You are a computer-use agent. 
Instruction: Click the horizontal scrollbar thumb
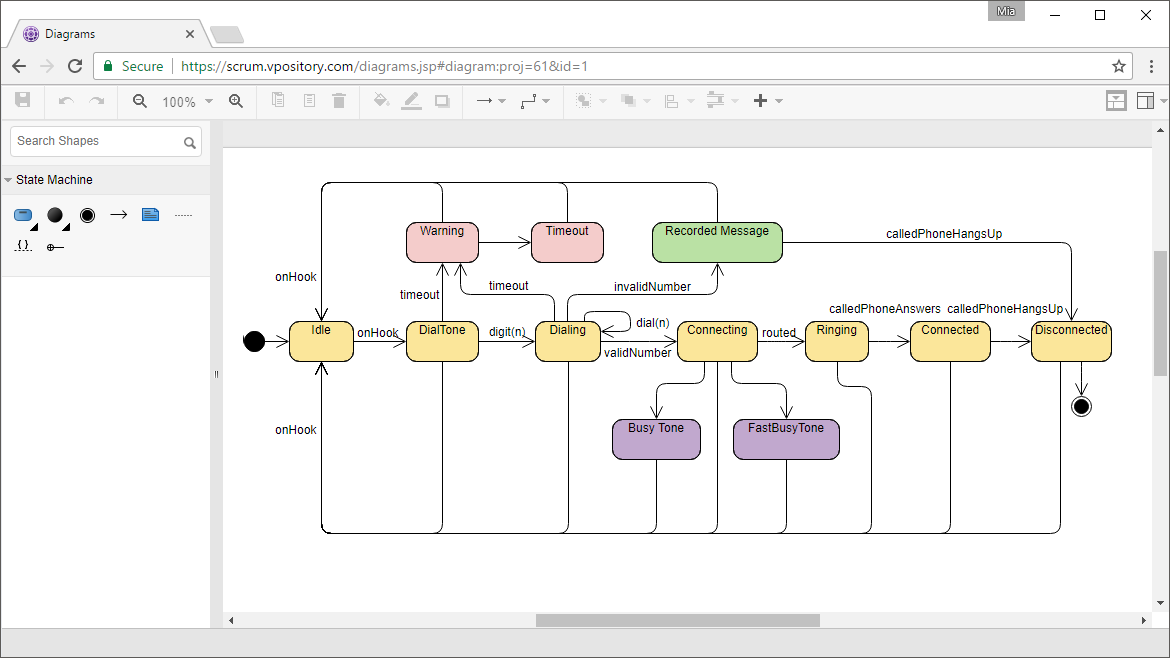pos(678,621)
